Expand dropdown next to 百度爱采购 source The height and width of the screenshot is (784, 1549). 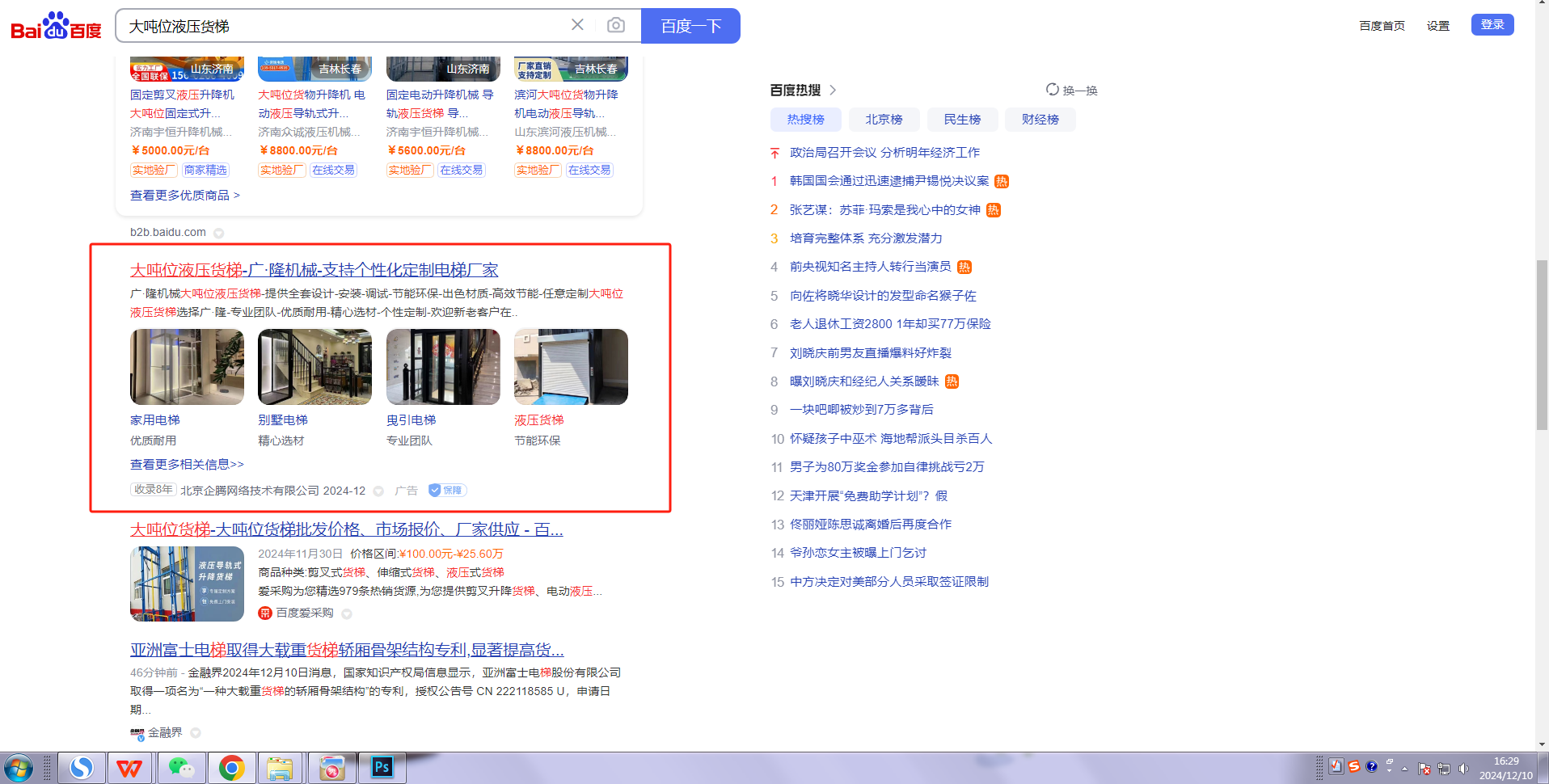coord(347,614)
